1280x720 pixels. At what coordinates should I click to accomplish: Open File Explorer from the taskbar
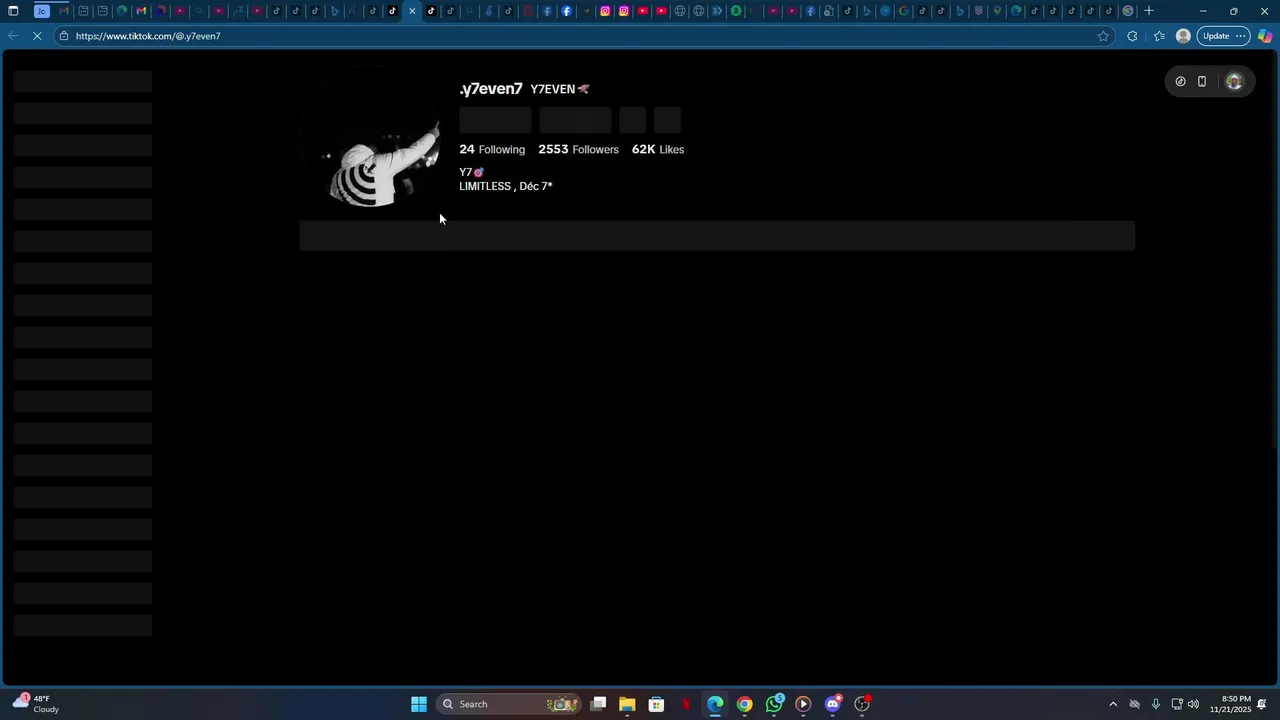point(627,704)
